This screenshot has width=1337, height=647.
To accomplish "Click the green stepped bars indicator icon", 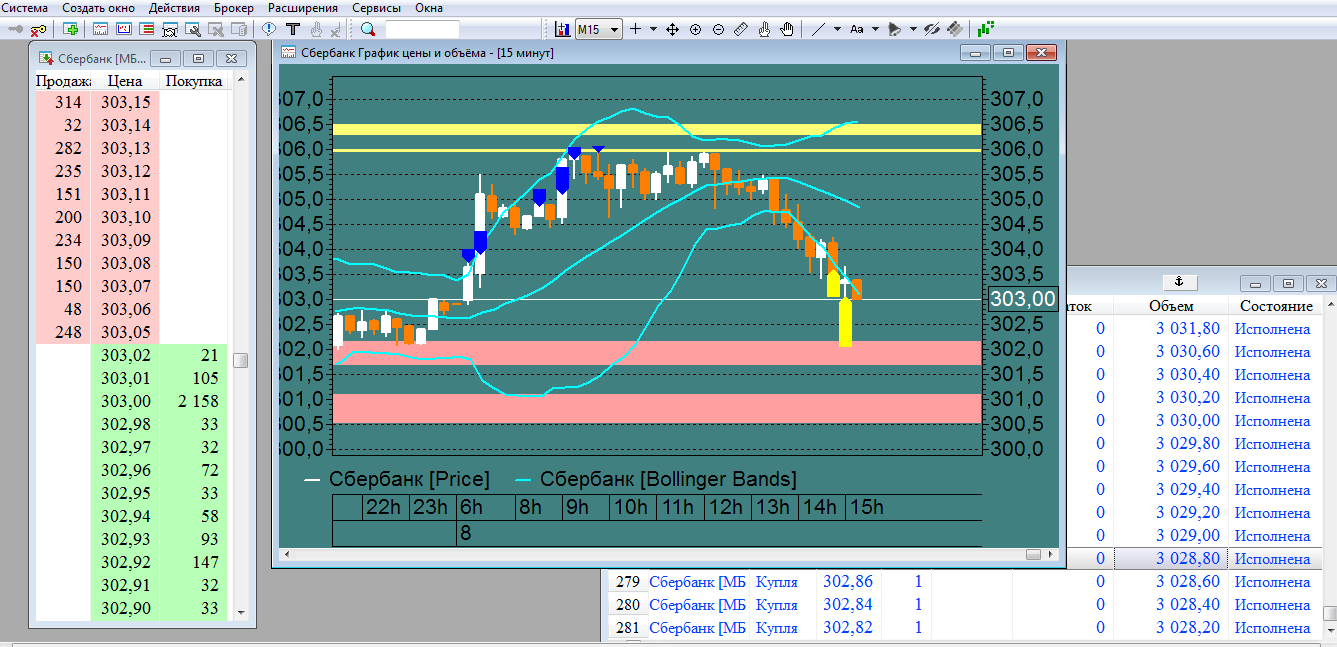I will pos(986,29).
